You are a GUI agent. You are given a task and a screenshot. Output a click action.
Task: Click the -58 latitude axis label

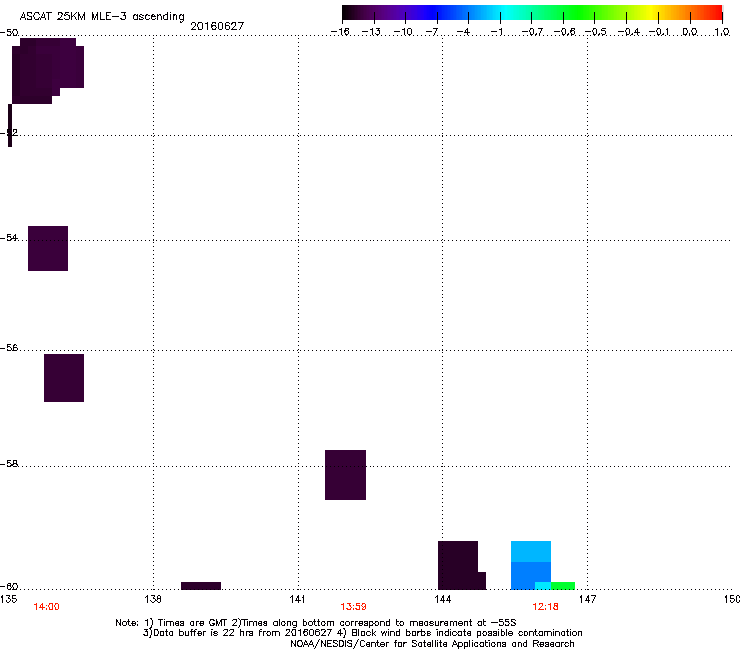(9, 464)
